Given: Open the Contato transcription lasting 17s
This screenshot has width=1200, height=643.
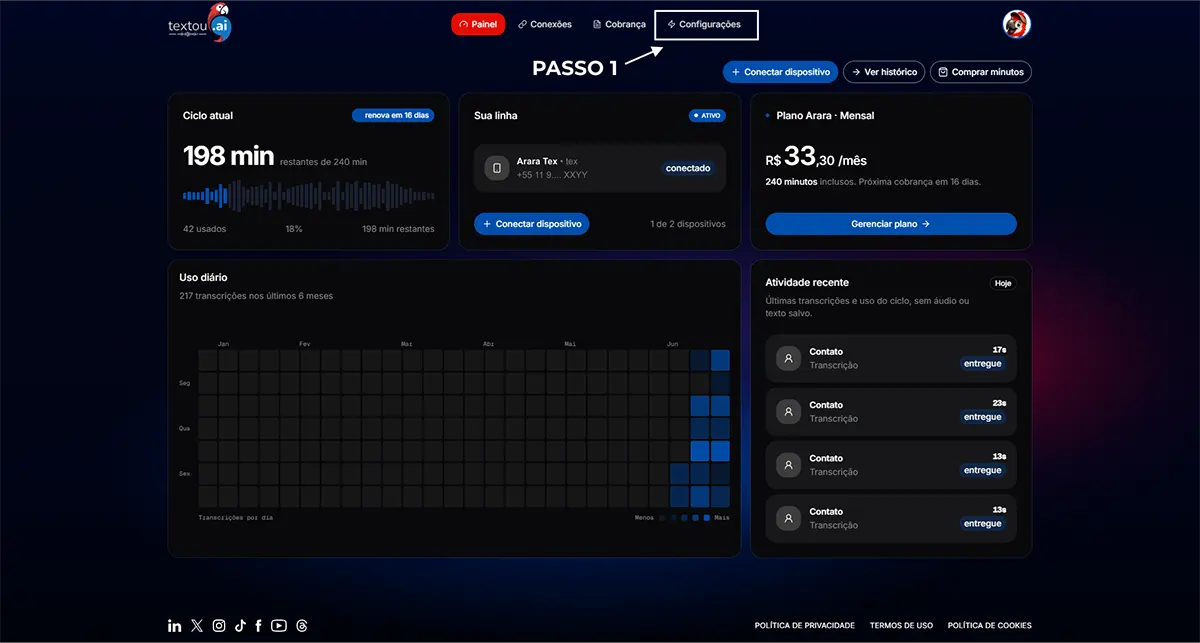Looking at the screenshot, I should coord(891,358).
